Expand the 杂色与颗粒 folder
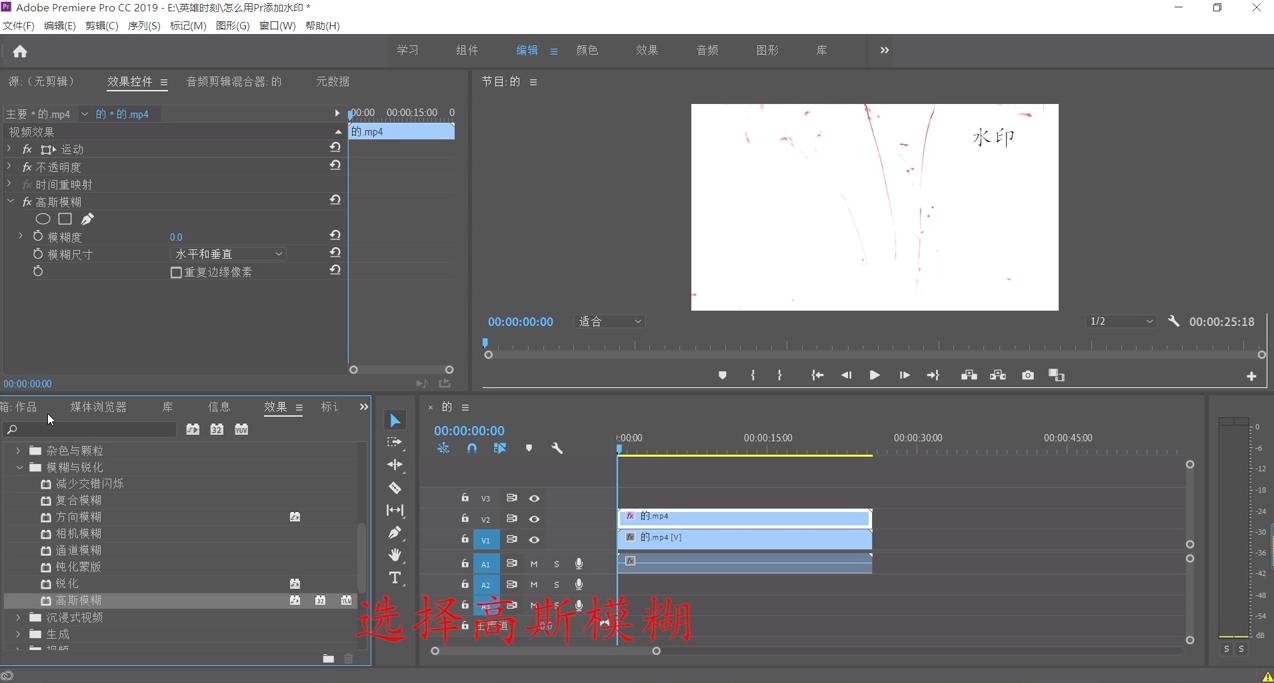The image size is (1274, 683). [18, 451]
